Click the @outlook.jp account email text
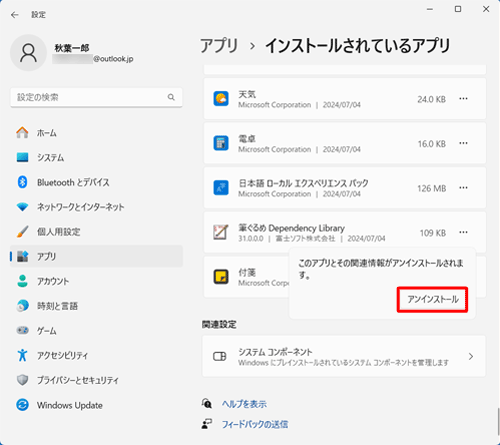The height and width of the screenshot is (445, 500). click(x=113, y=59)
